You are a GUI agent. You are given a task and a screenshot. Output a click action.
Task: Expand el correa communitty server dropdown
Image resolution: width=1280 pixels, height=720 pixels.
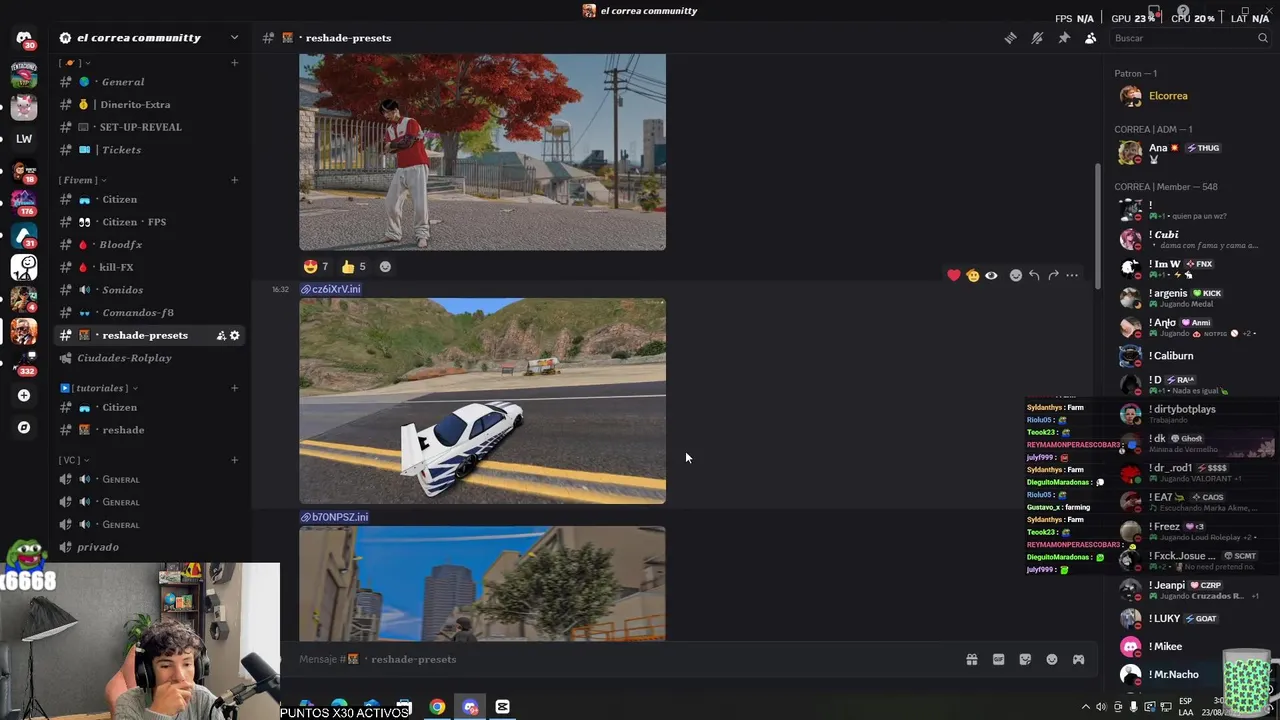coord(234,38)
